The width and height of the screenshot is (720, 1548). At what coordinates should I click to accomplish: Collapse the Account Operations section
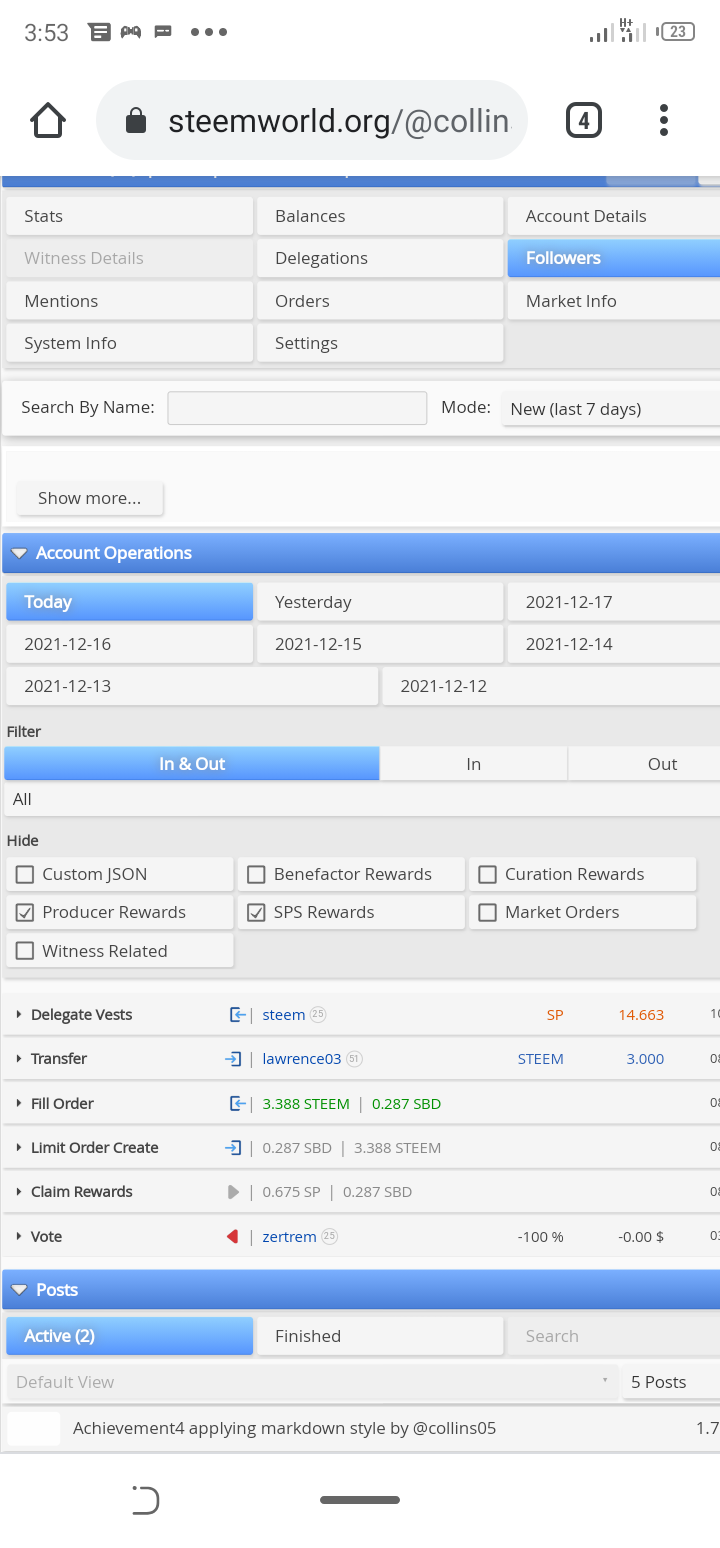(x=19, y=554)
